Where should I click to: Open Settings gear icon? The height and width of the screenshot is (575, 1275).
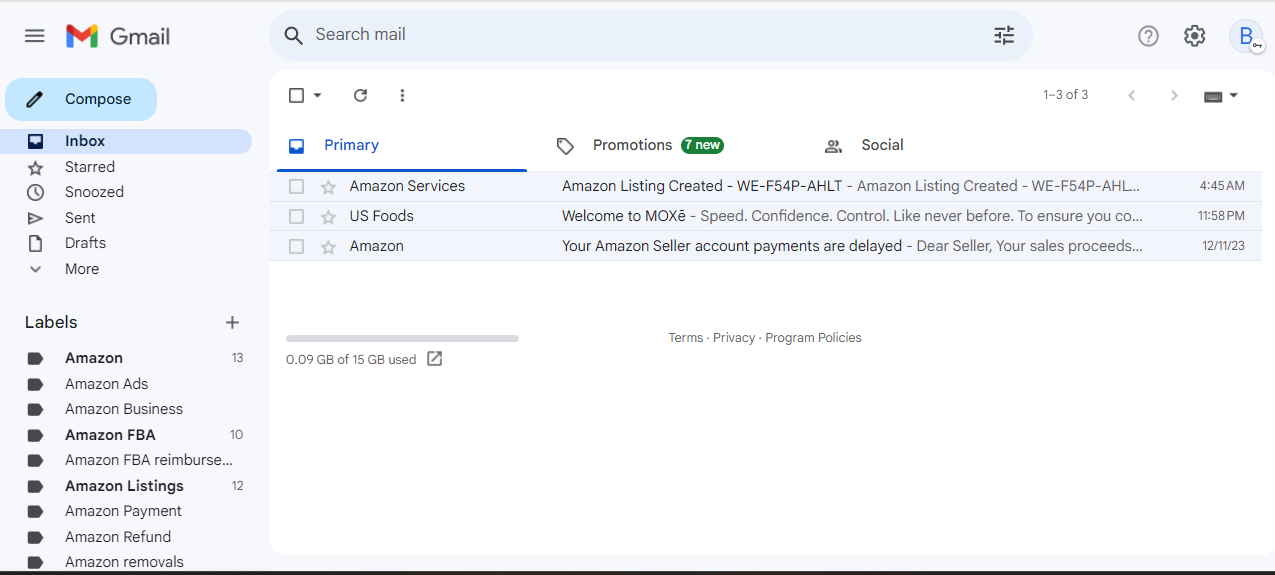click(1194, 36)
